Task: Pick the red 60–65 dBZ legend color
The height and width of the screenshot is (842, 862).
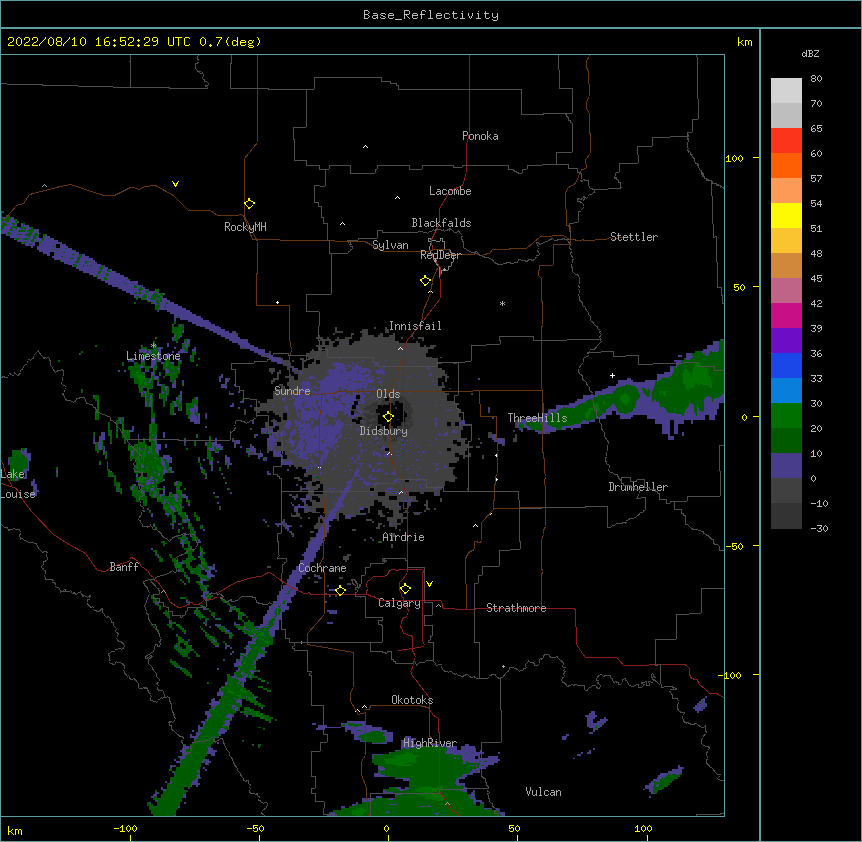Action: pos(786,141)
